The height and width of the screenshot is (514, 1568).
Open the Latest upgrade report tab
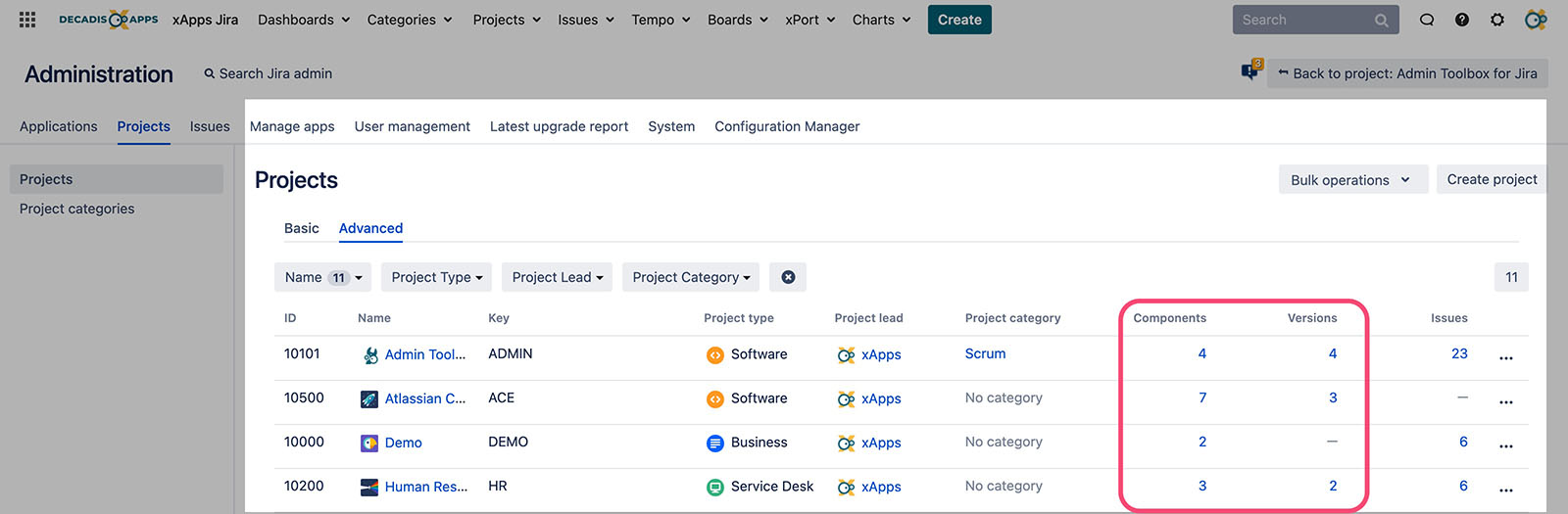click(x=560, y=126)
